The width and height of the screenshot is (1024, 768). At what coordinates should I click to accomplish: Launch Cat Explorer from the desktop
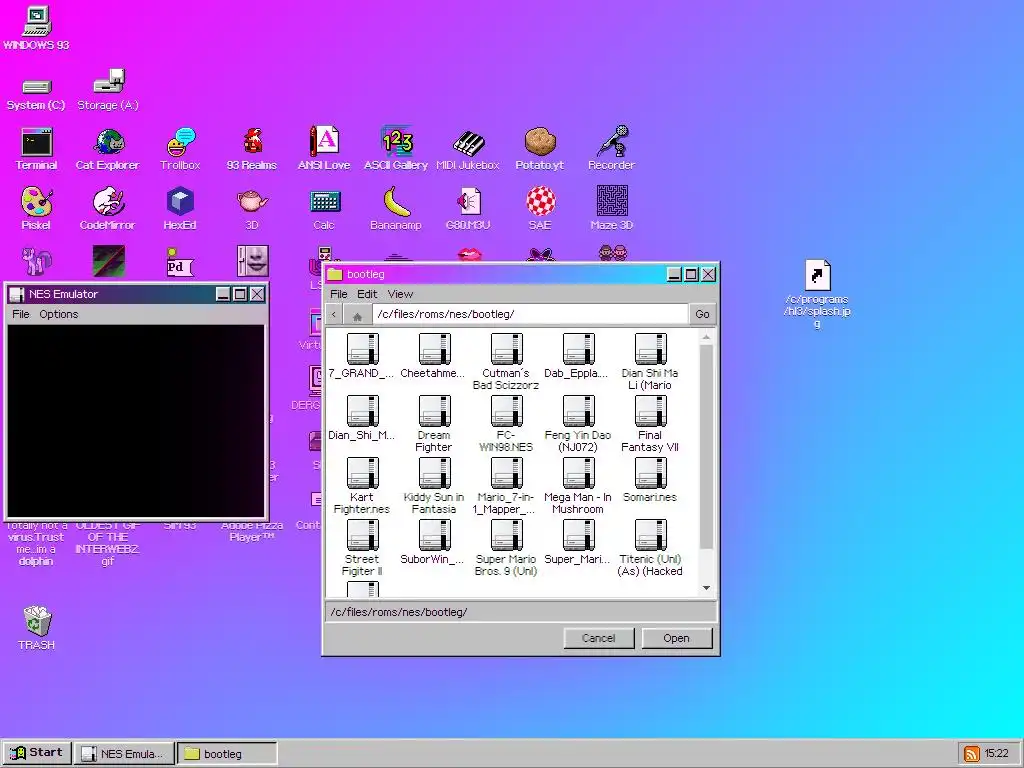pyautogui.click(x=108, y=149)
